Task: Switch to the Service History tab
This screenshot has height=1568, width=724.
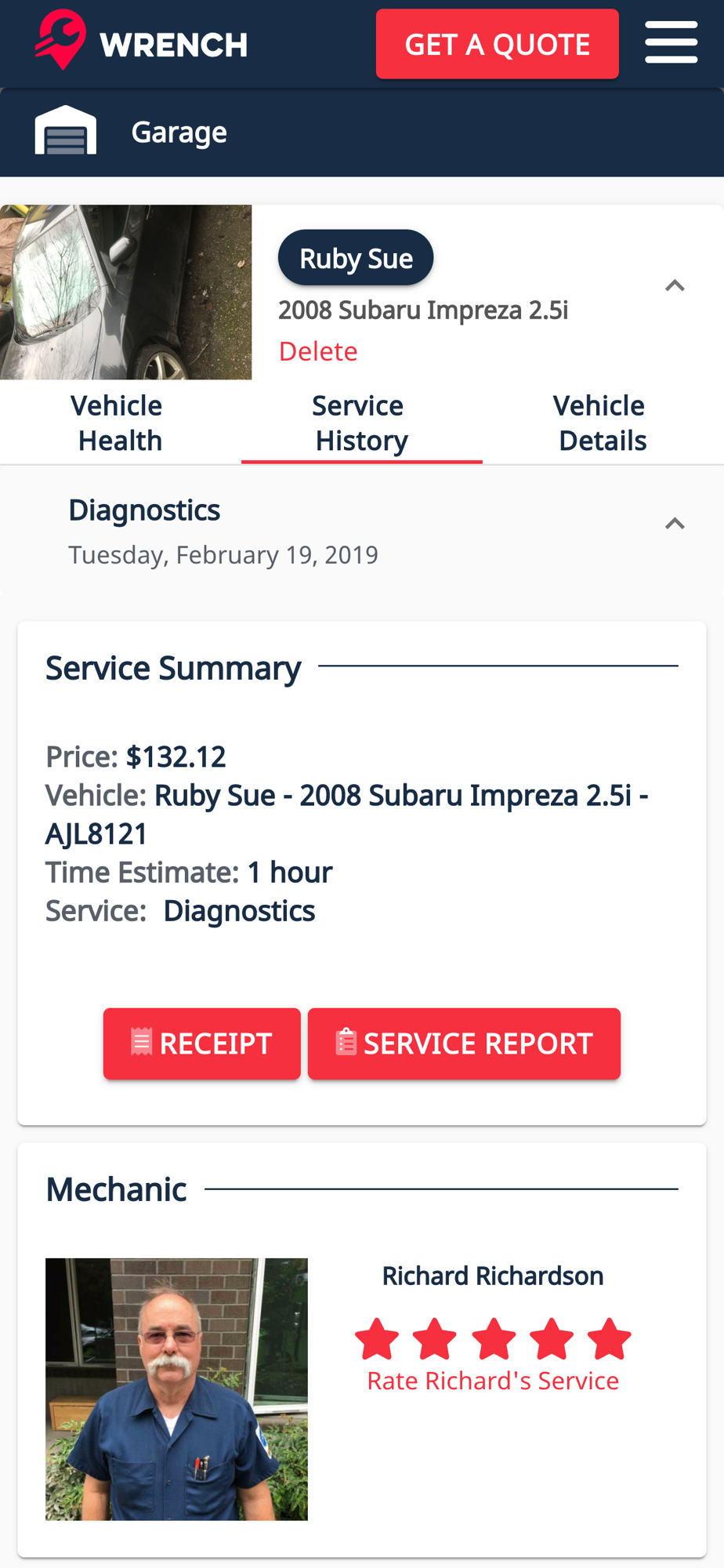Action: [x=361, y=423]
